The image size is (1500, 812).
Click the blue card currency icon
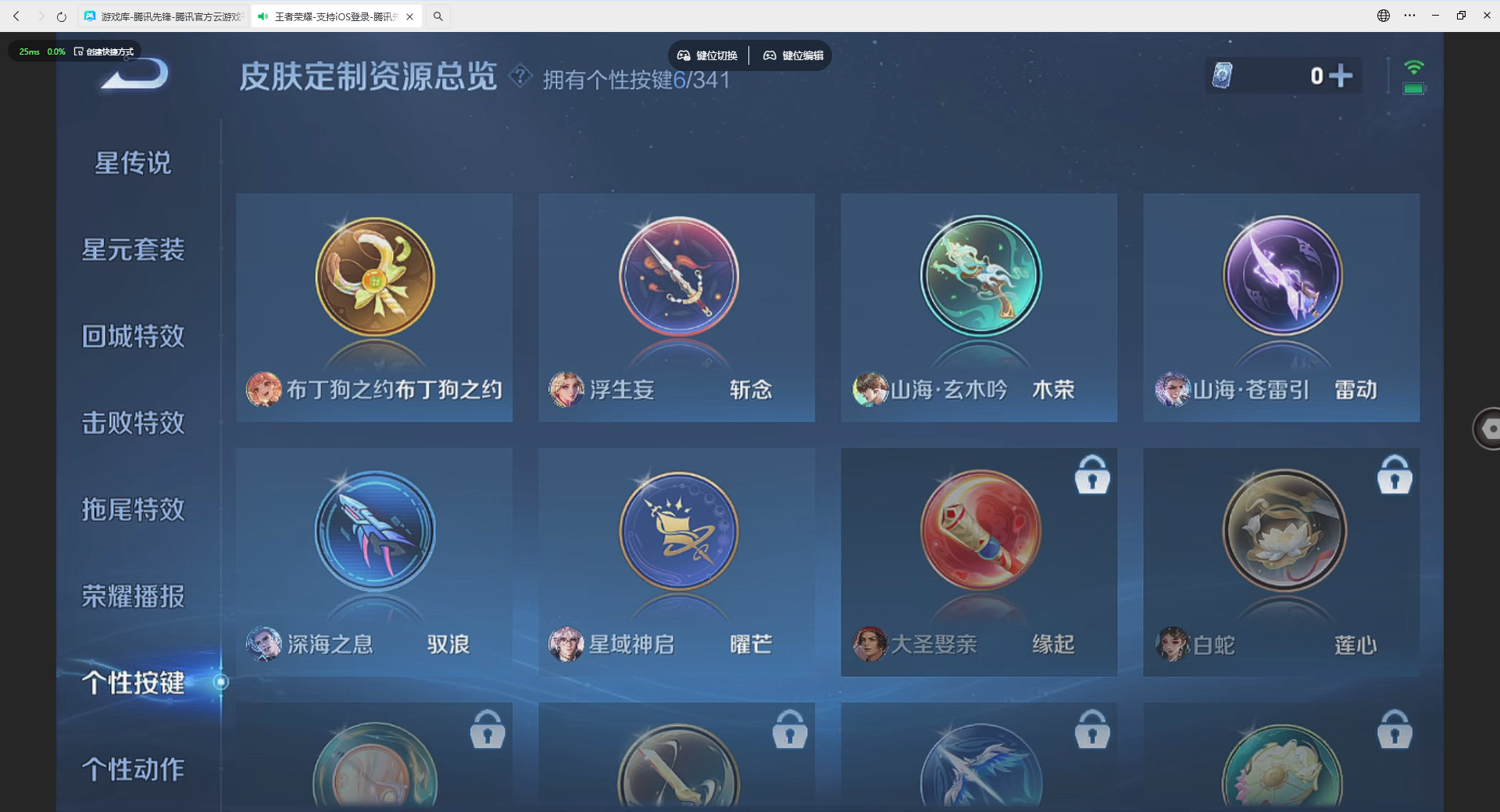[x=1223, y=76]
